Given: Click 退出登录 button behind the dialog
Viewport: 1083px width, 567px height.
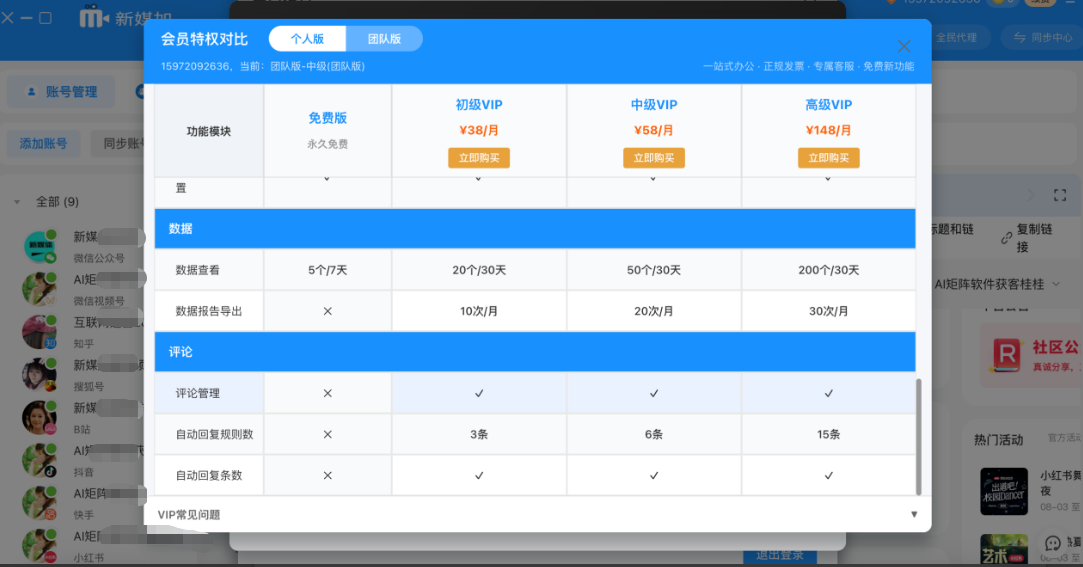Looking at the screenshot, I should tap(780, 555).
